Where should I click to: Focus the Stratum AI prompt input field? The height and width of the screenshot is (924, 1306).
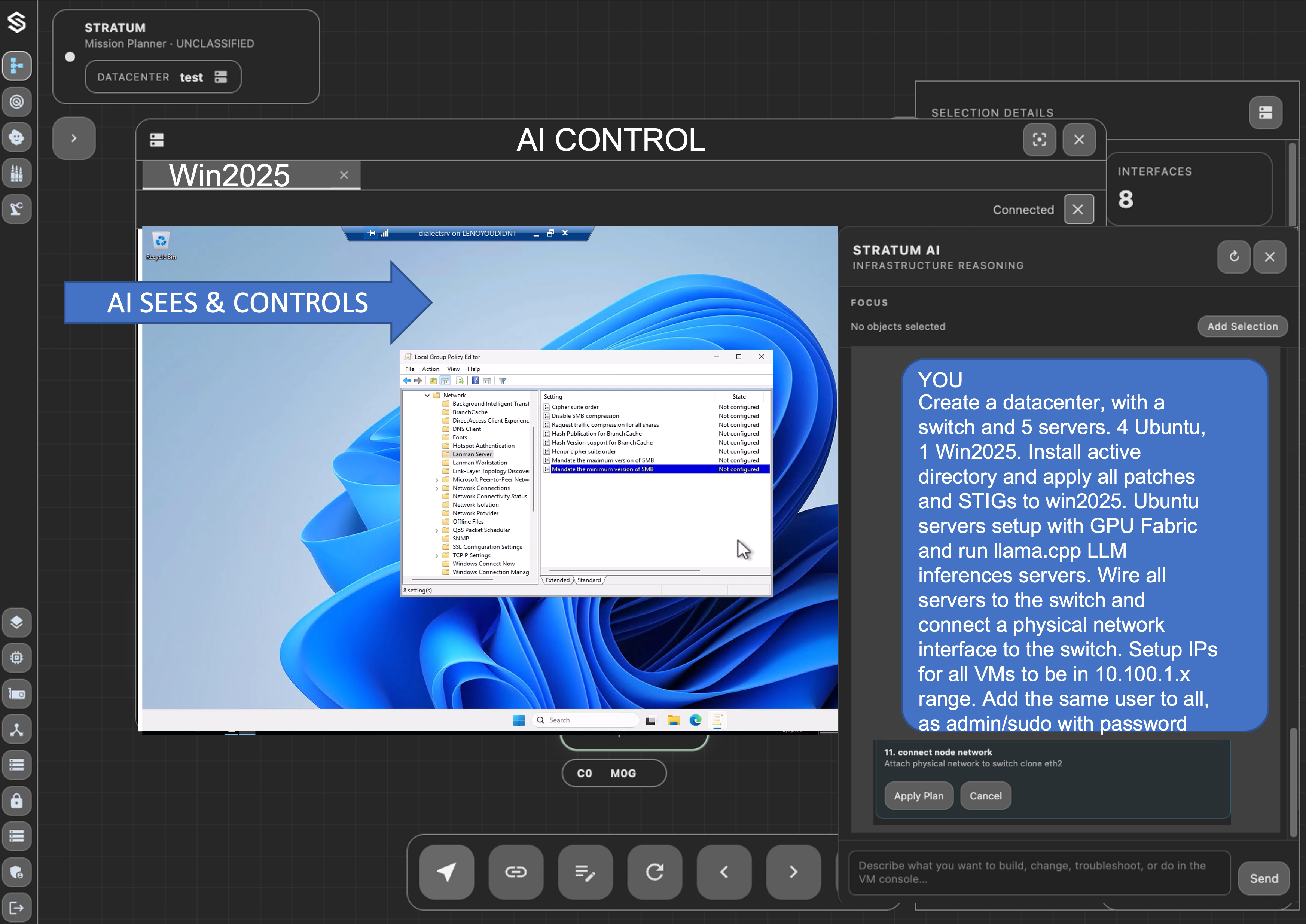pos(1039,872)
